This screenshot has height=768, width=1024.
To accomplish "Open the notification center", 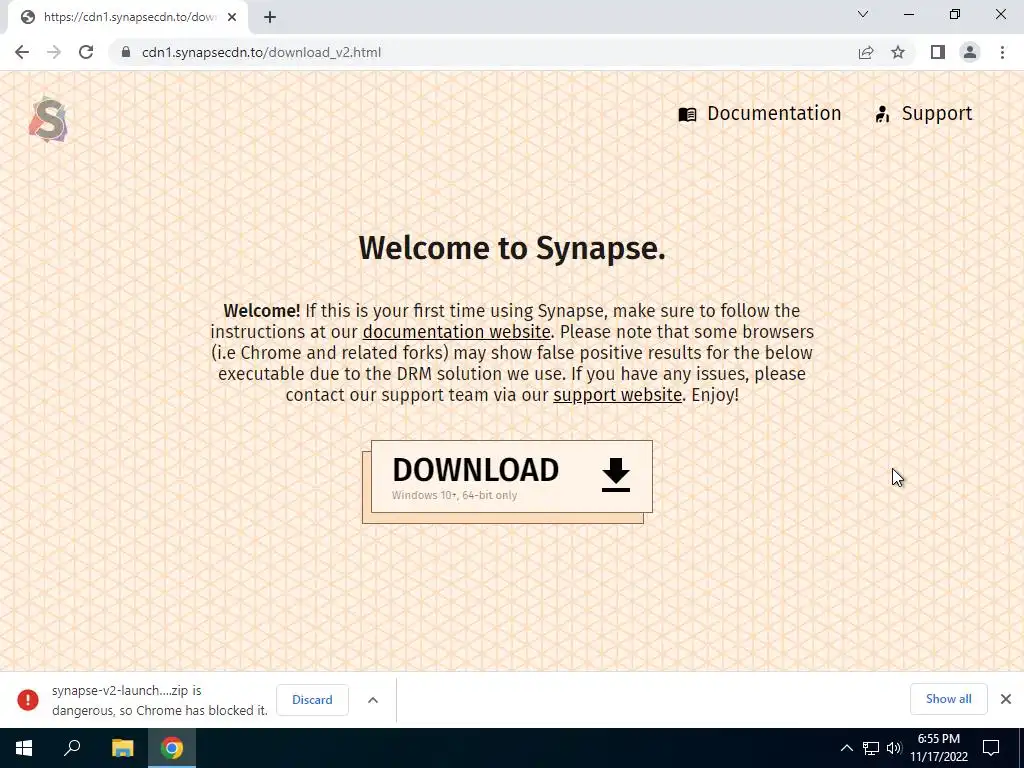I will pos(991,748).
